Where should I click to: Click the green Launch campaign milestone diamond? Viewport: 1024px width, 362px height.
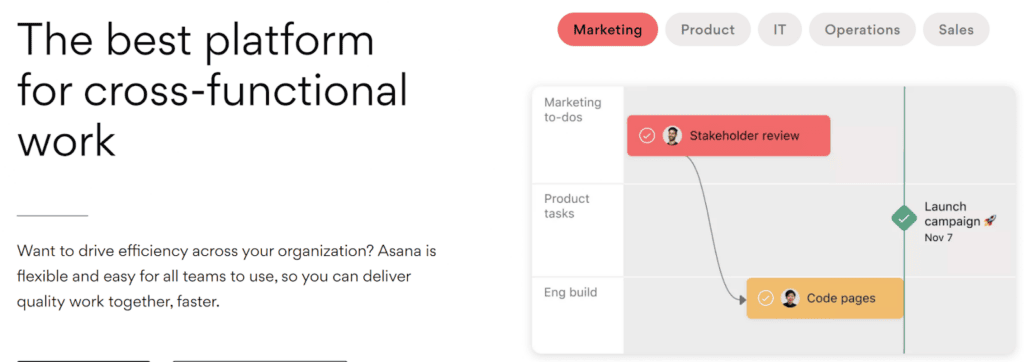[x=904, y=219]
